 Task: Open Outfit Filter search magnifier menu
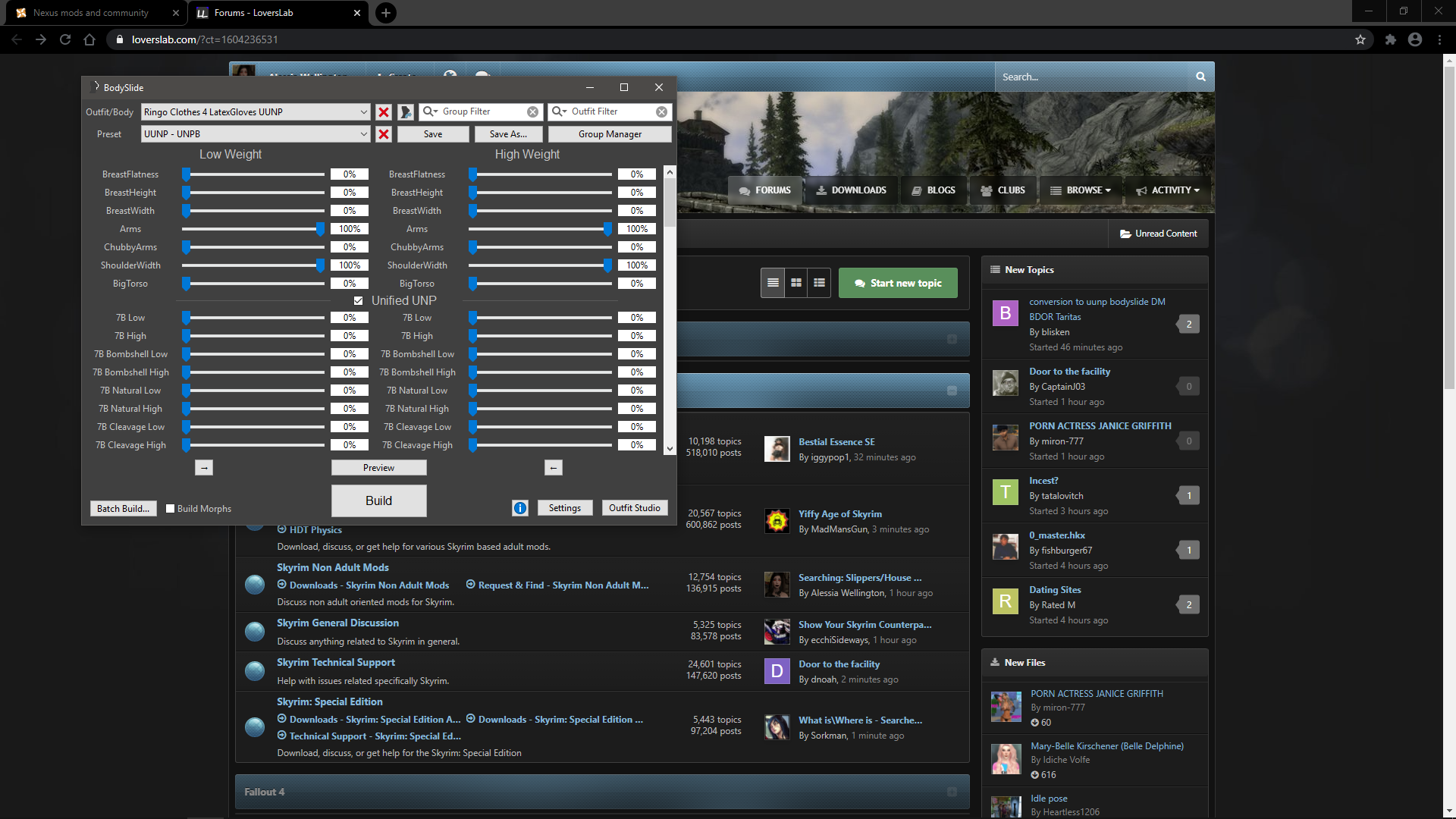559,111
